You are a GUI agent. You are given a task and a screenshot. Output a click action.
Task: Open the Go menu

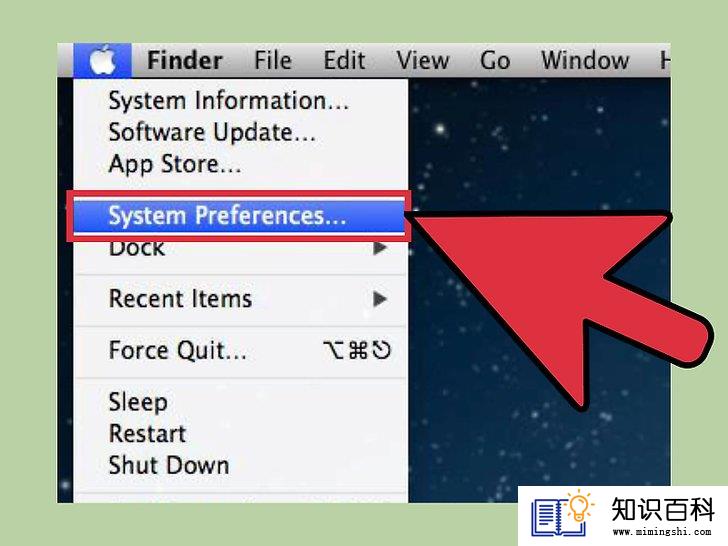pyautogui.click(x=495, y=60)
